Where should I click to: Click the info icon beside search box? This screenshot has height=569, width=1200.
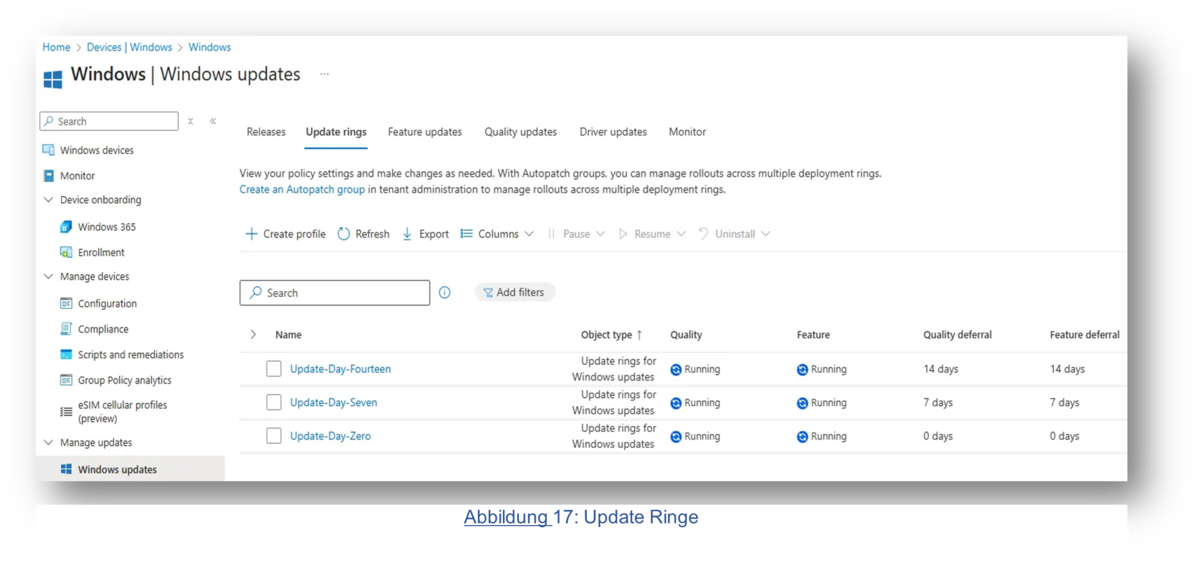click(x=445, y=293)
